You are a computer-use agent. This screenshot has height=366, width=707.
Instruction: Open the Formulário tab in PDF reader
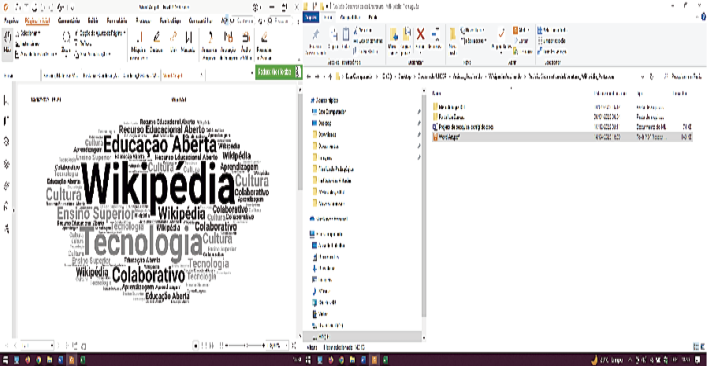click(117, 21)
